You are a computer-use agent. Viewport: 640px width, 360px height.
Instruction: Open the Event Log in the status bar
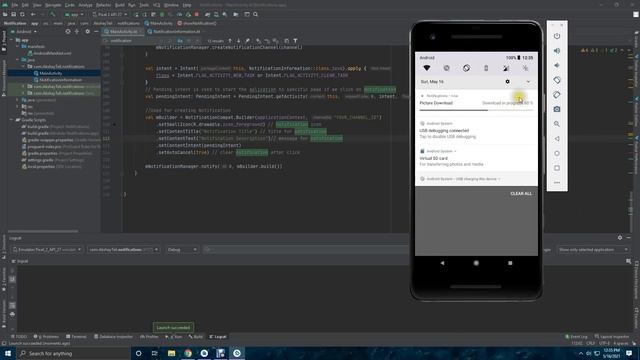576,337
